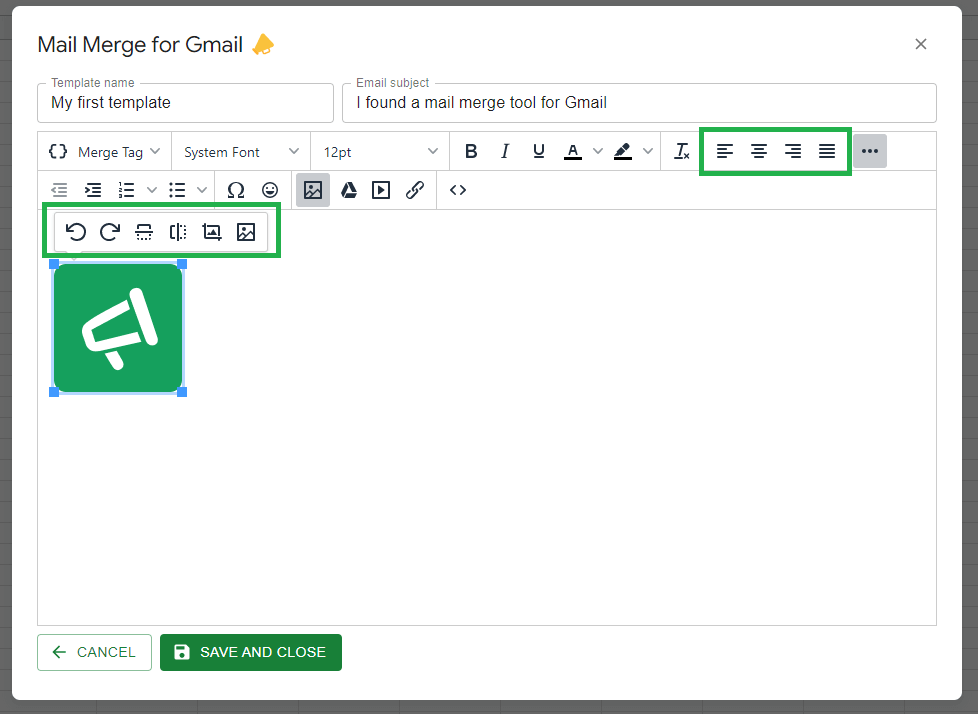Click the Template name field
978x714 pixels.
point(185,103)
